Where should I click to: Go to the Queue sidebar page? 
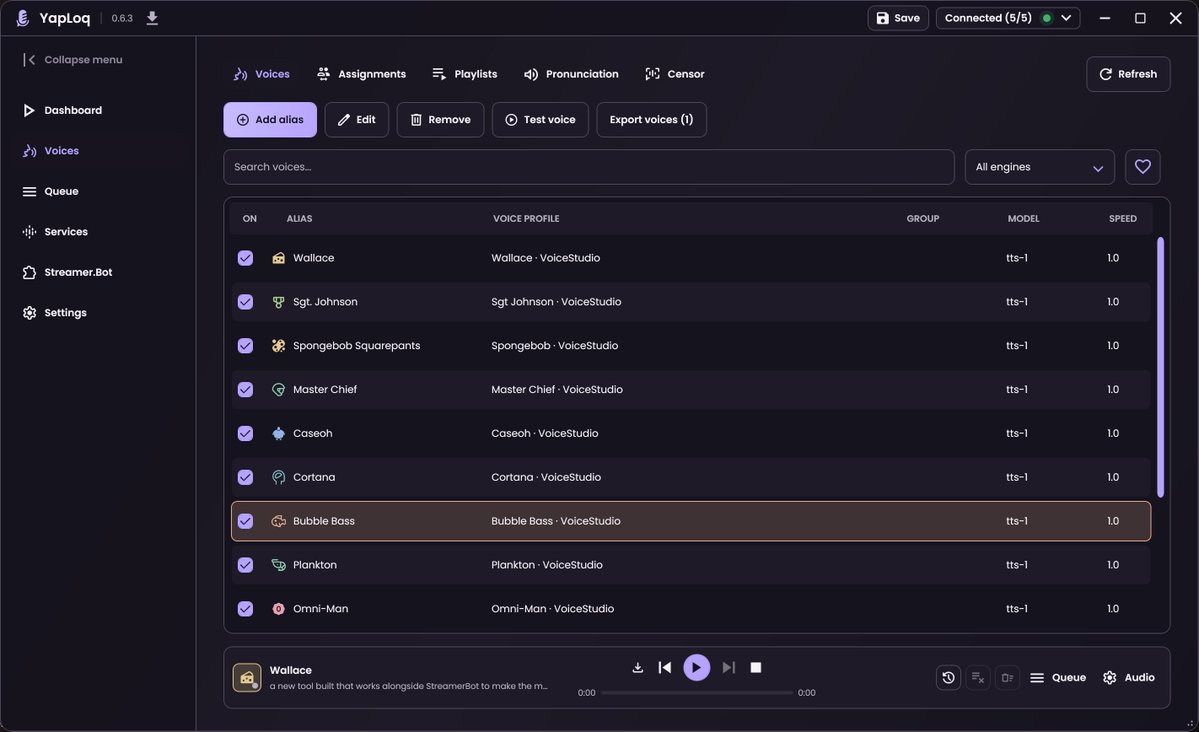pos(50,191)
